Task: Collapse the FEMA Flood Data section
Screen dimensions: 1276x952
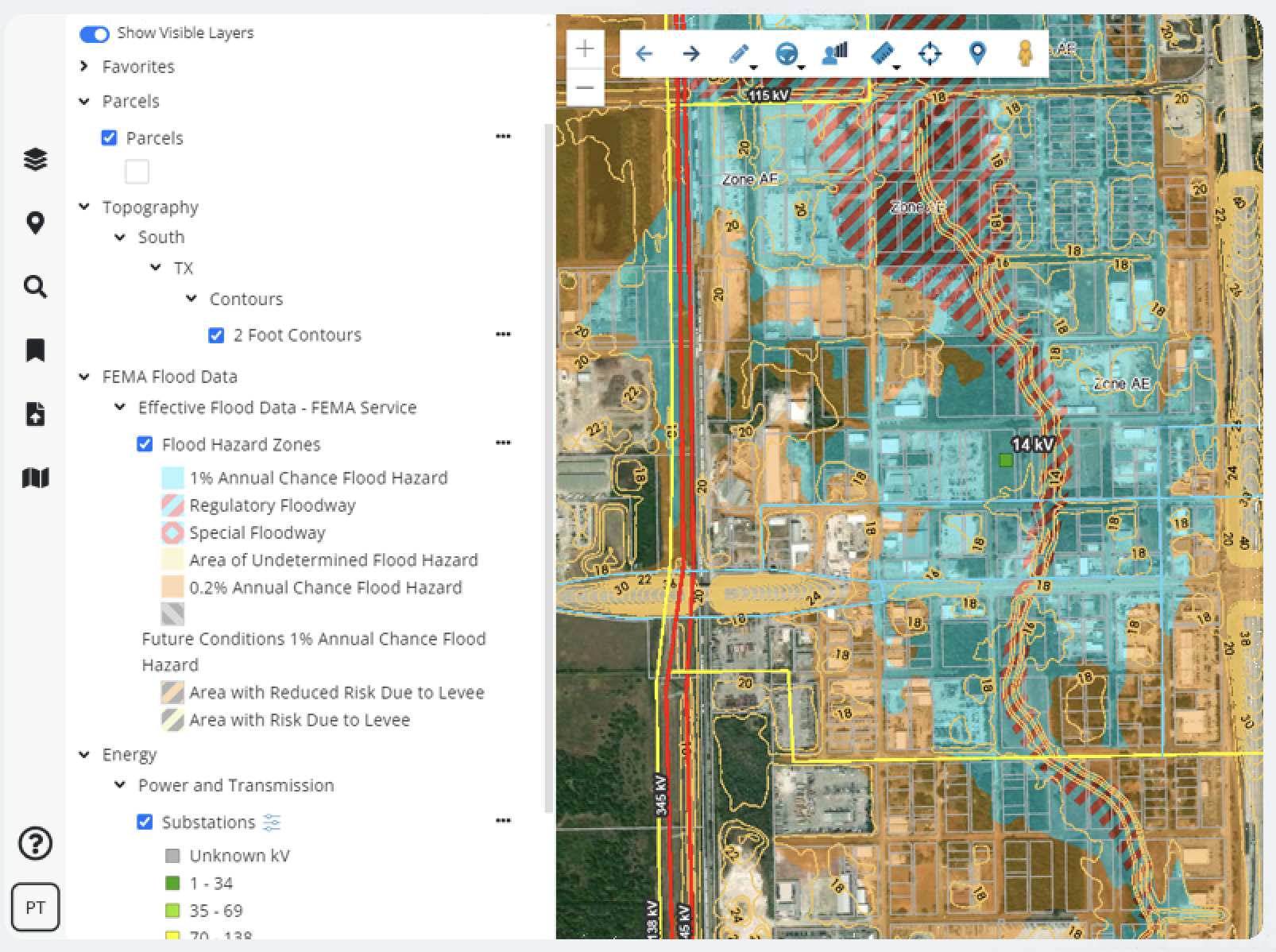Action: (x=83, y=376)
